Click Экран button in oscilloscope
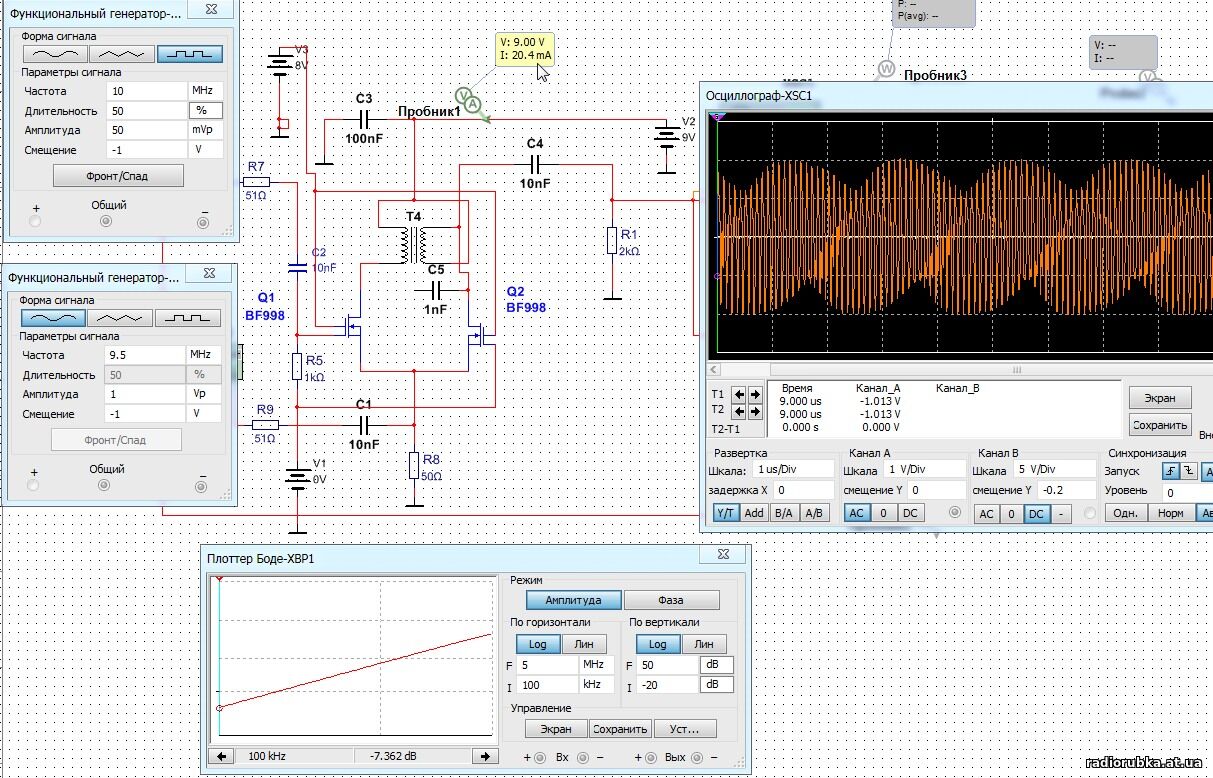Image resolution: width=1213 pixels, height=778 pixels. coord(1160,397)
